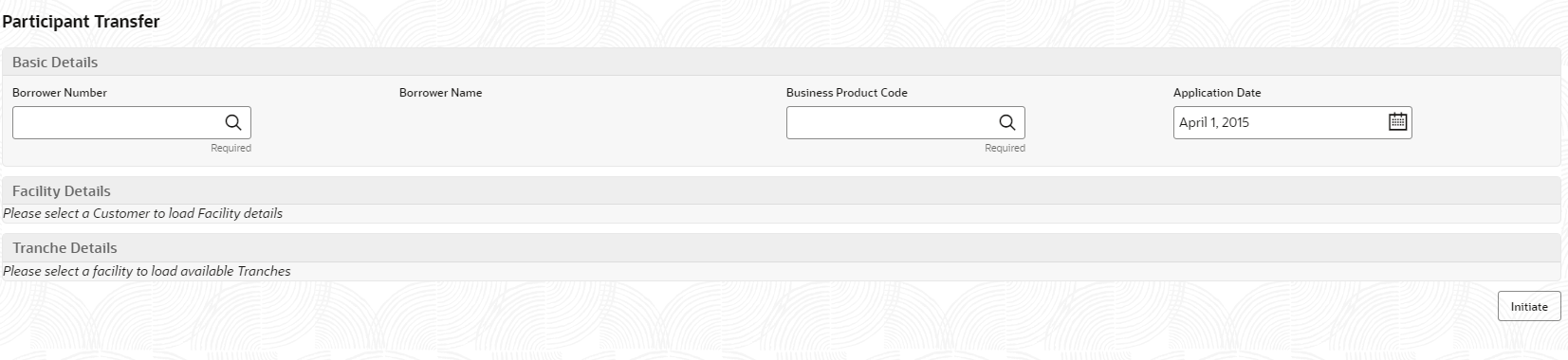Open Business Product Code search lookup

tap(1006, 122)
